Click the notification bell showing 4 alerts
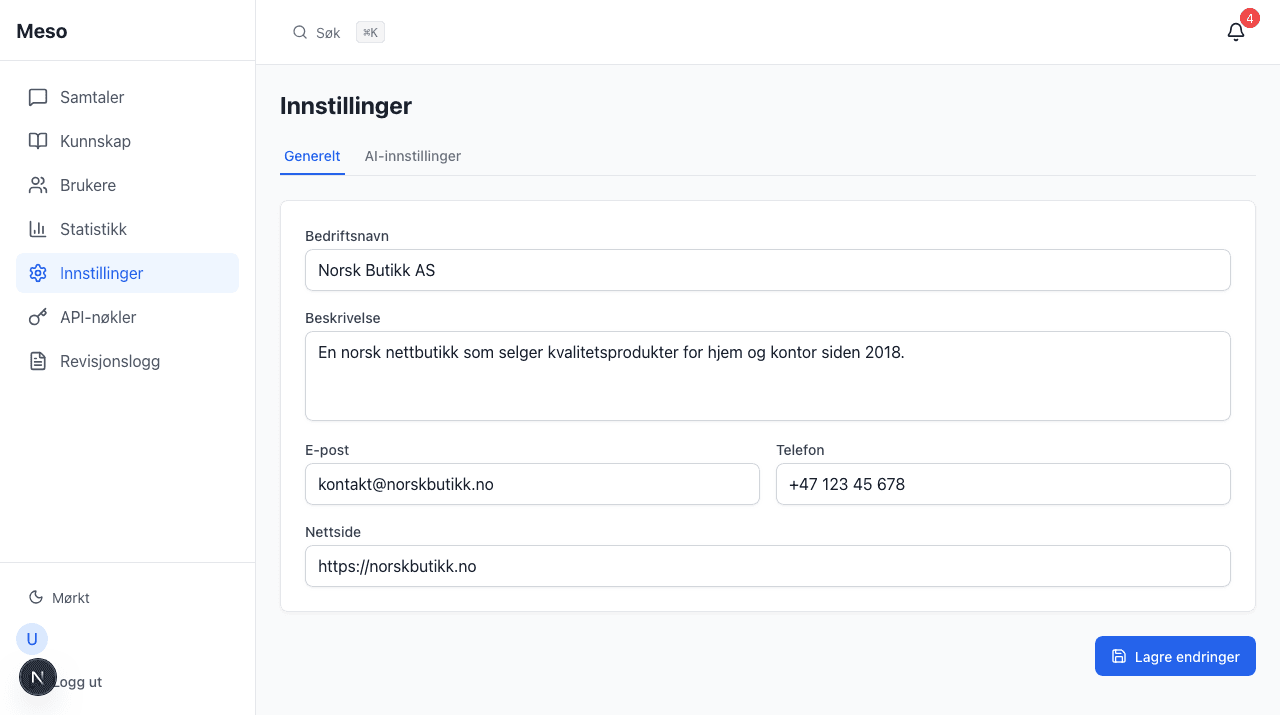1280x715 pixels. pos(1236,31)
